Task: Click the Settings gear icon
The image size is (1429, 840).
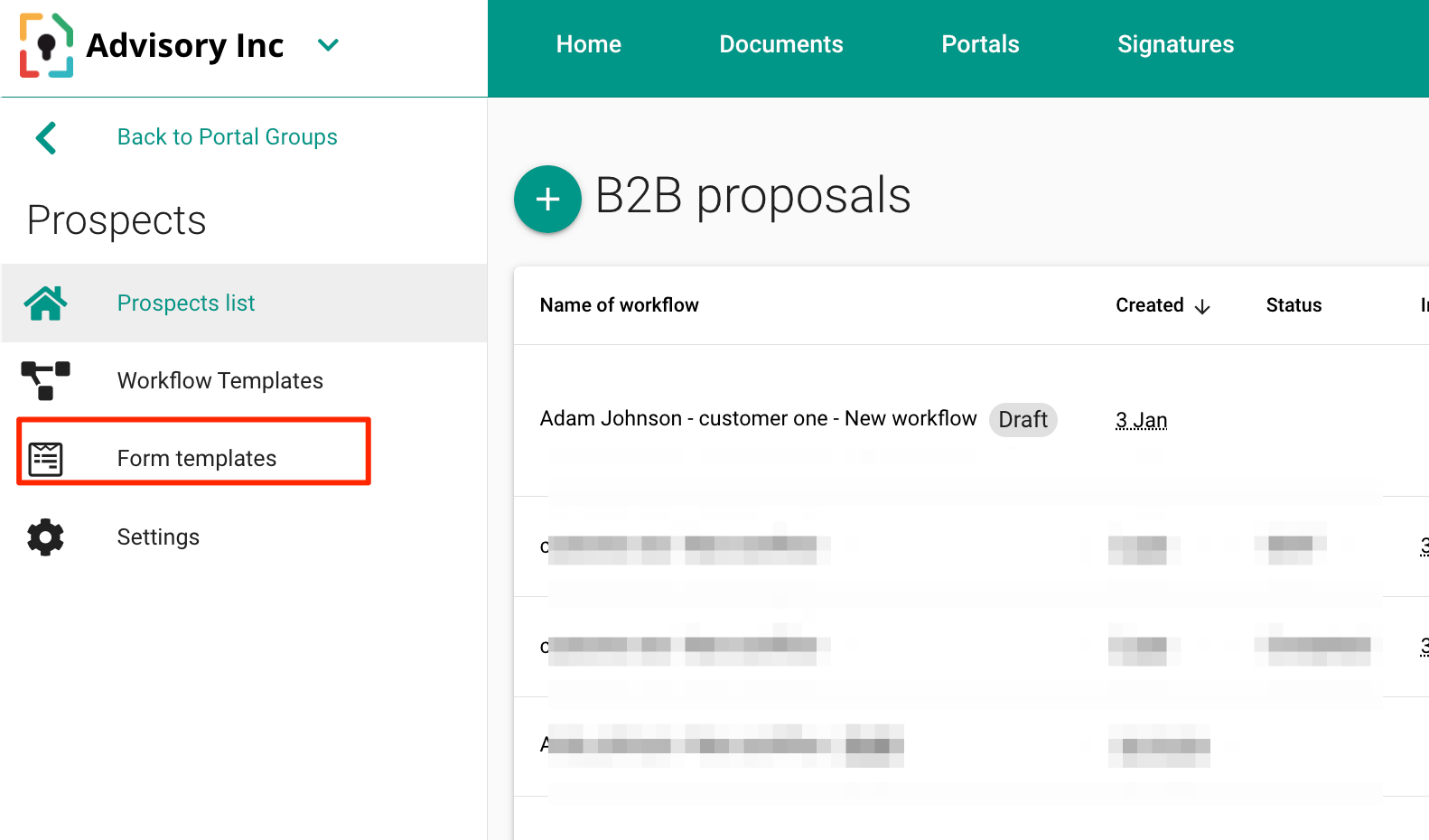Action: [x=45, y=537]
